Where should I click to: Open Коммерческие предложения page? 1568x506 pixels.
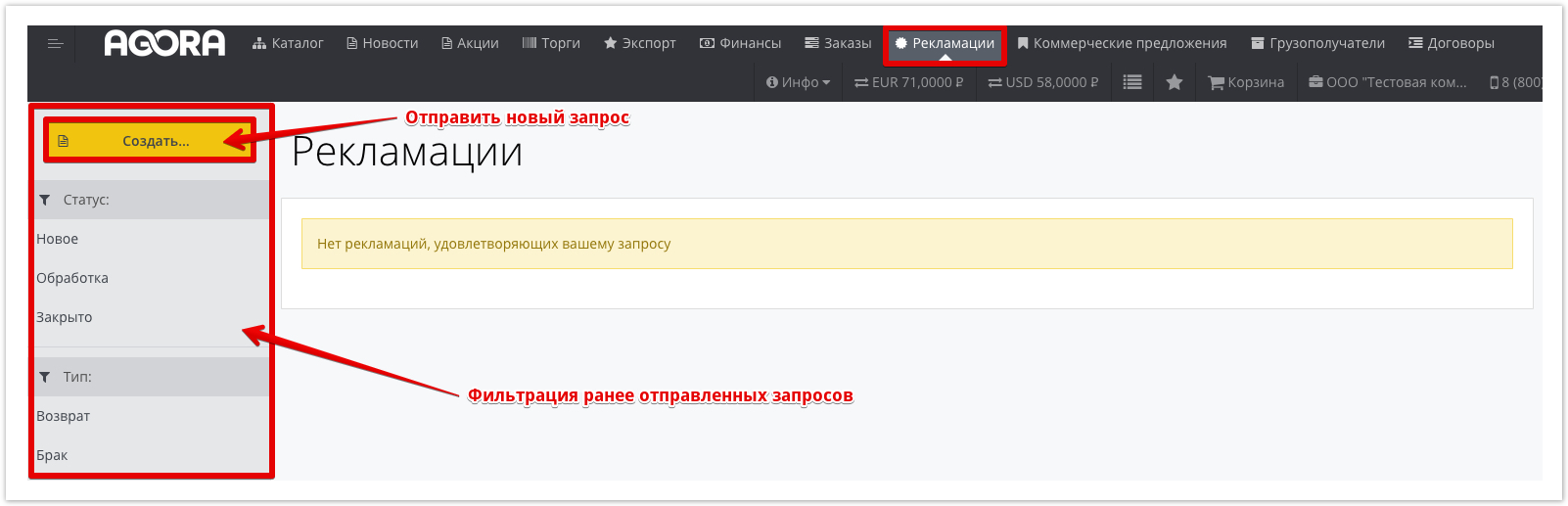[x=1122, y=43]
